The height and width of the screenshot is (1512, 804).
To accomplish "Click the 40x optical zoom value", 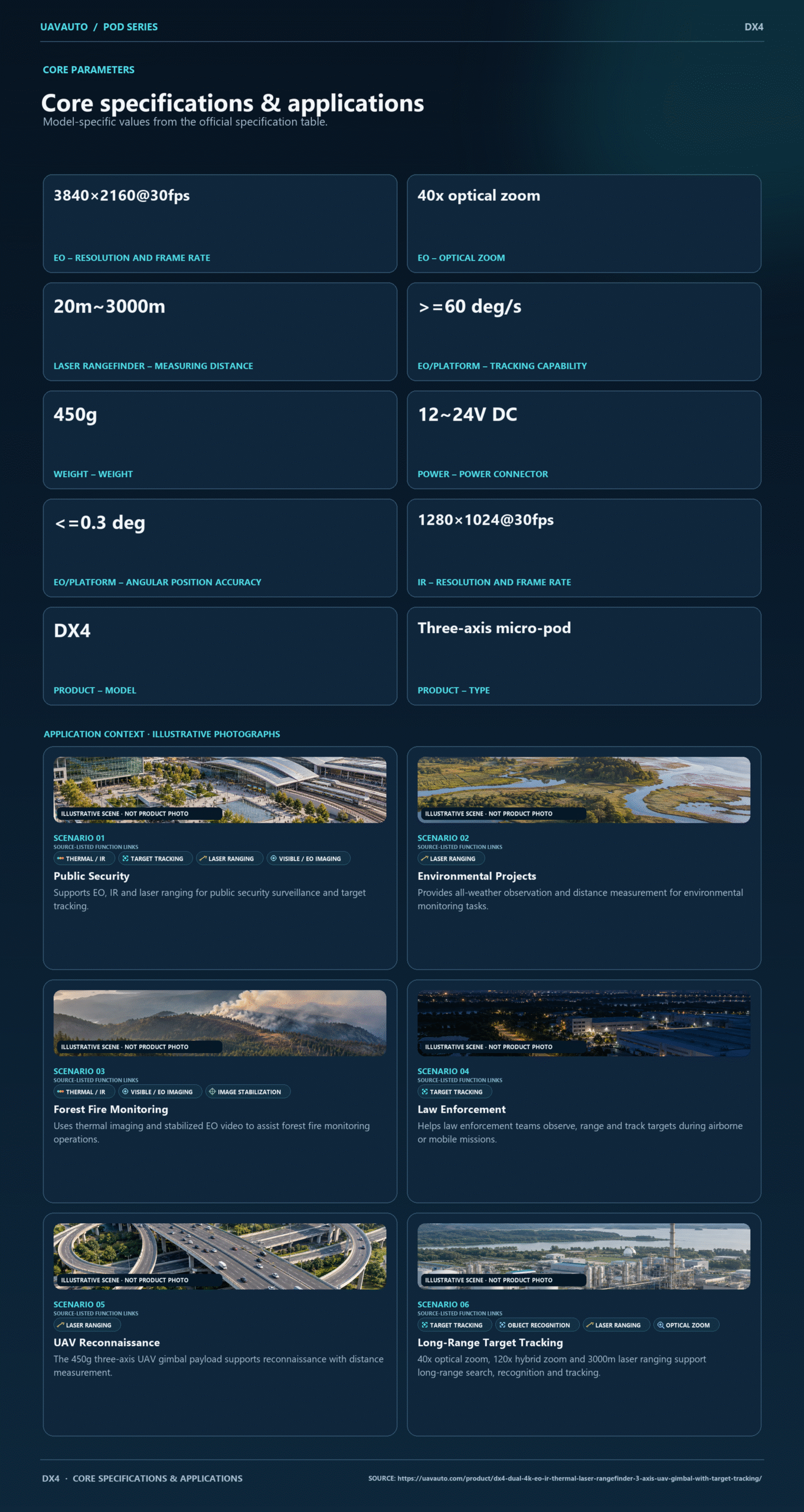I will (479, 195).
